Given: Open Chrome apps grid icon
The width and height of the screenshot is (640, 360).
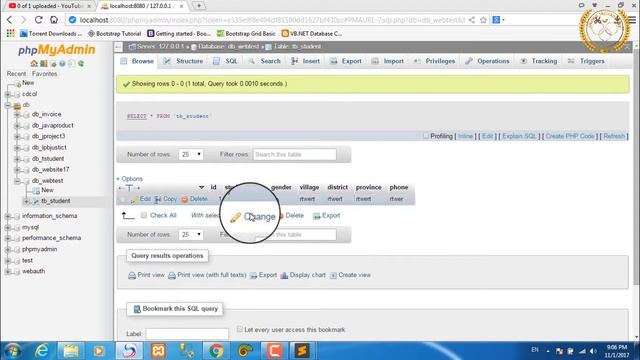Looking at the screenshot, I should click(x=11, y=33).
